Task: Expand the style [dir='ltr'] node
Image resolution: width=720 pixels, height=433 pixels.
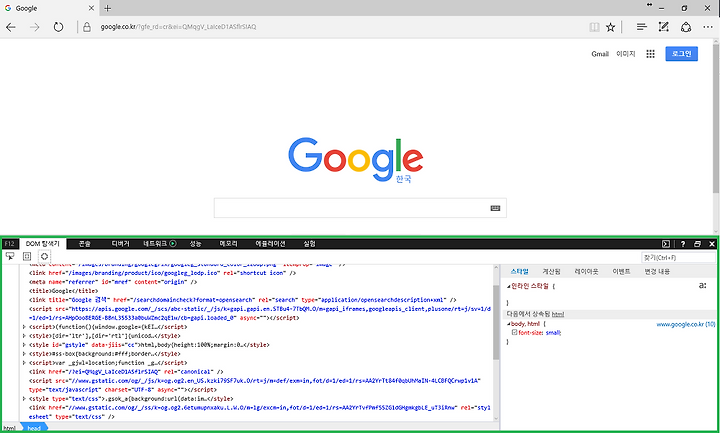Action: pos(24,336)
